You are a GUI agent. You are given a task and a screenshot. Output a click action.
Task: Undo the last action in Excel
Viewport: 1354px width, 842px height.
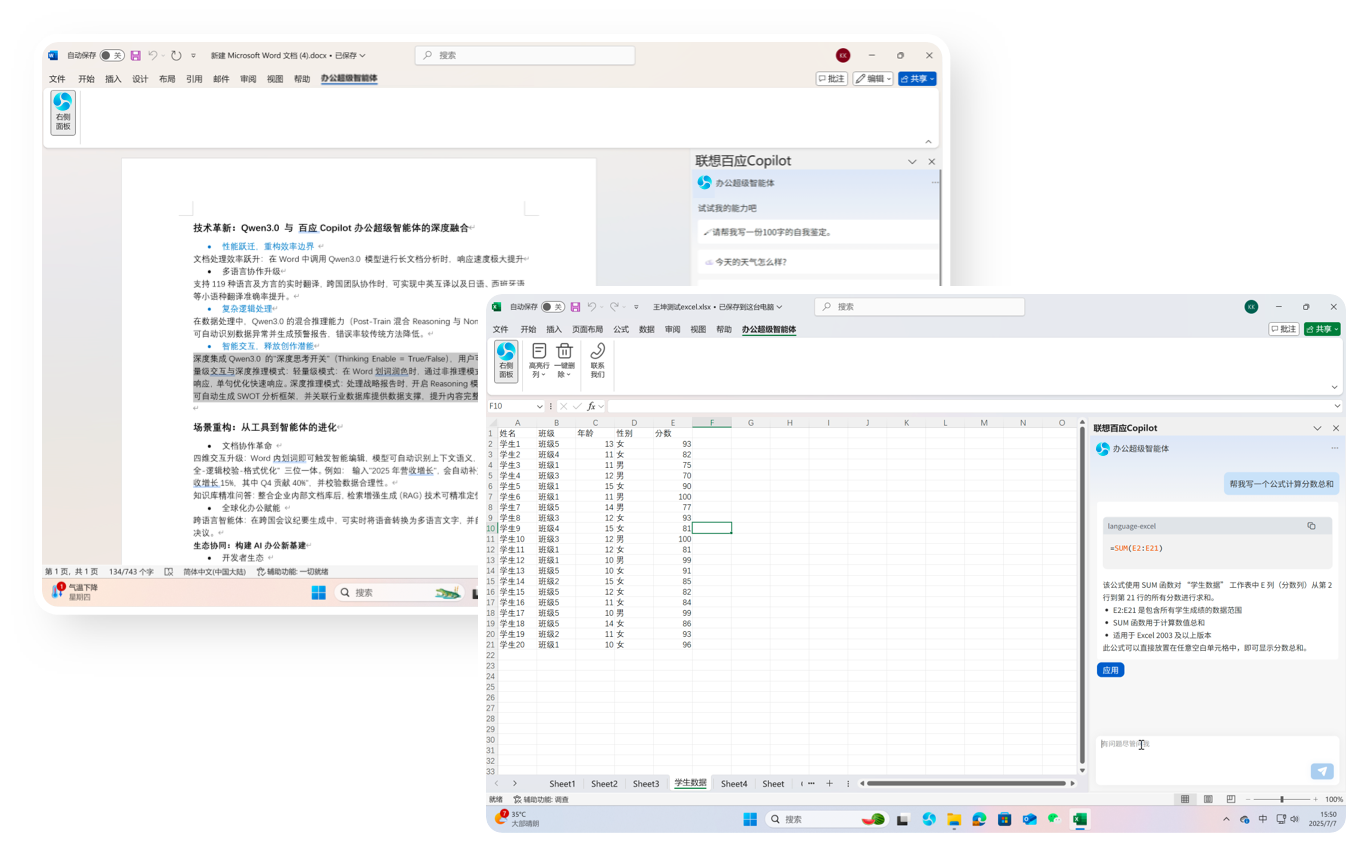592,307
